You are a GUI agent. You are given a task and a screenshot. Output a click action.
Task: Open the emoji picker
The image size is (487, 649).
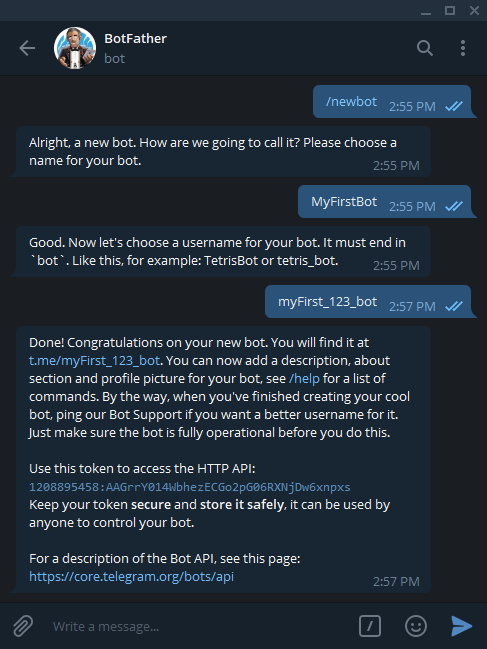[415, 626]
